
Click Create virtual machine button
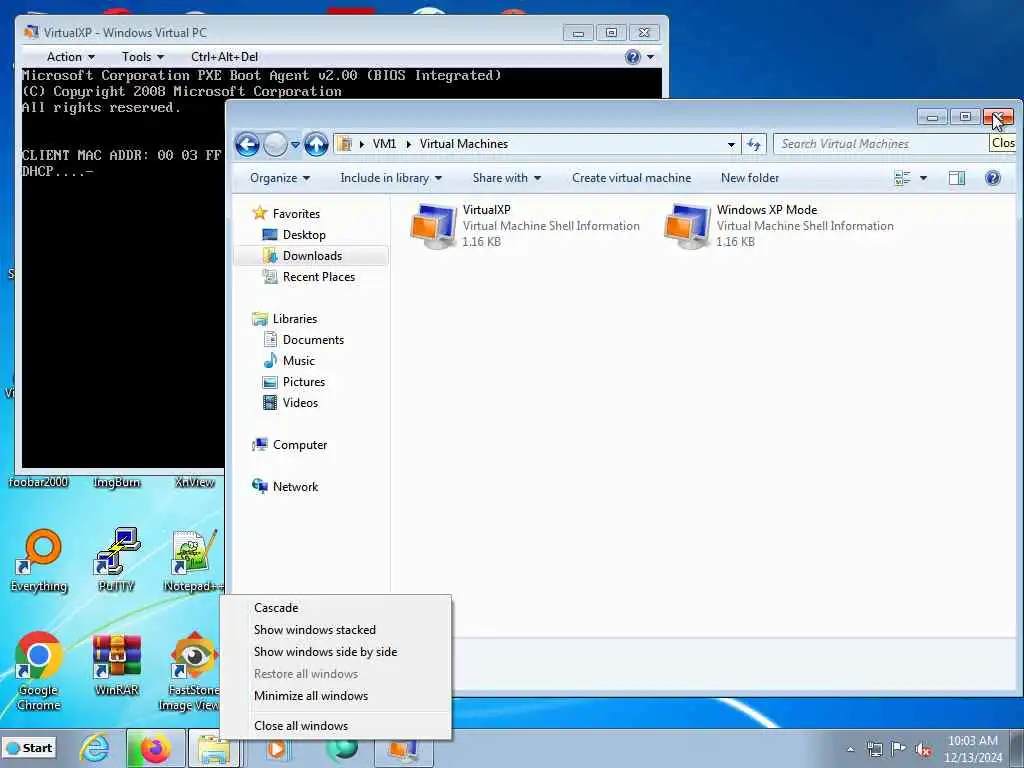tap(632, 178)
